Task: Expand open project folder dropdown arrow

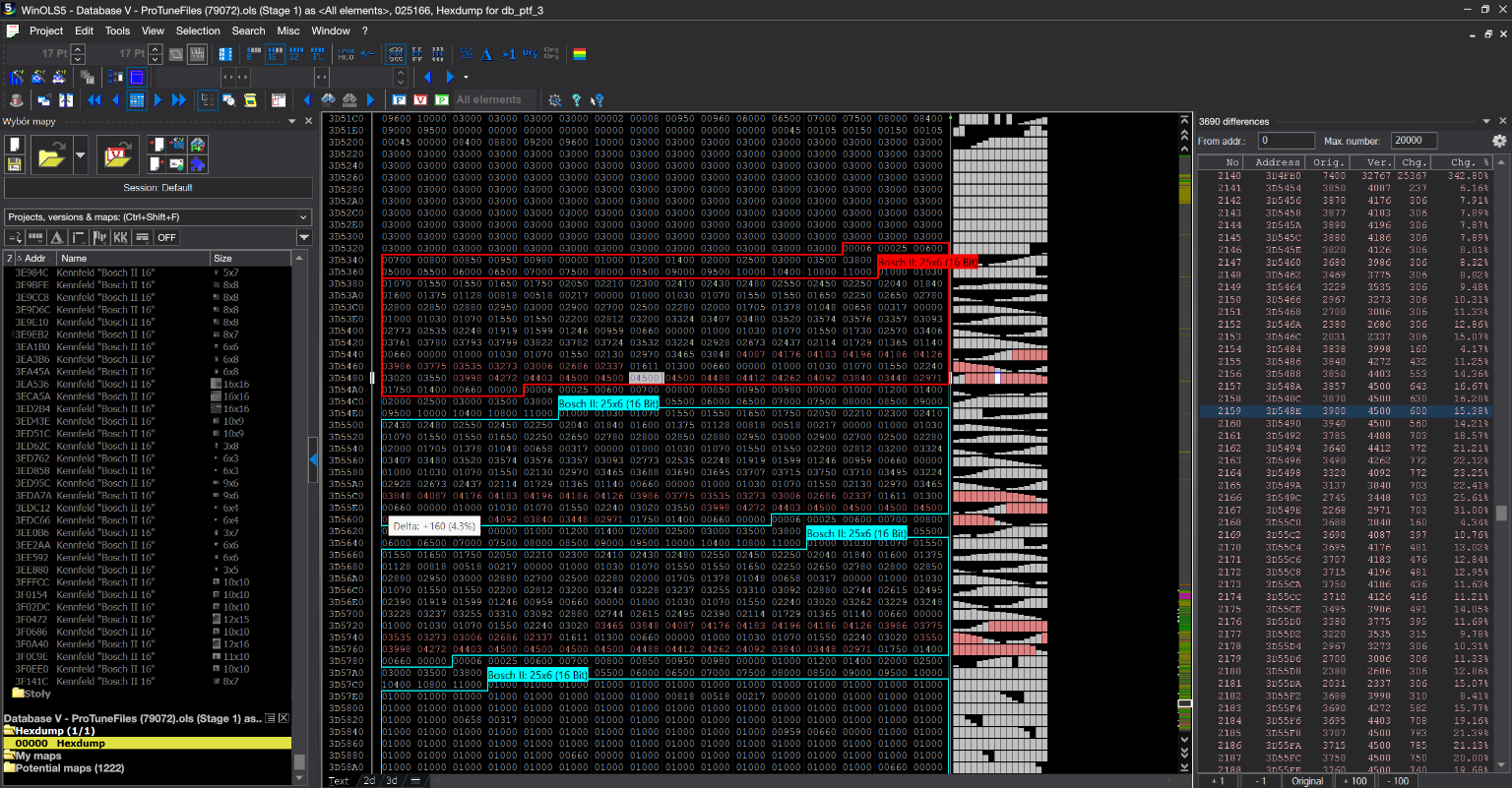Action: [x=80, y=155]
